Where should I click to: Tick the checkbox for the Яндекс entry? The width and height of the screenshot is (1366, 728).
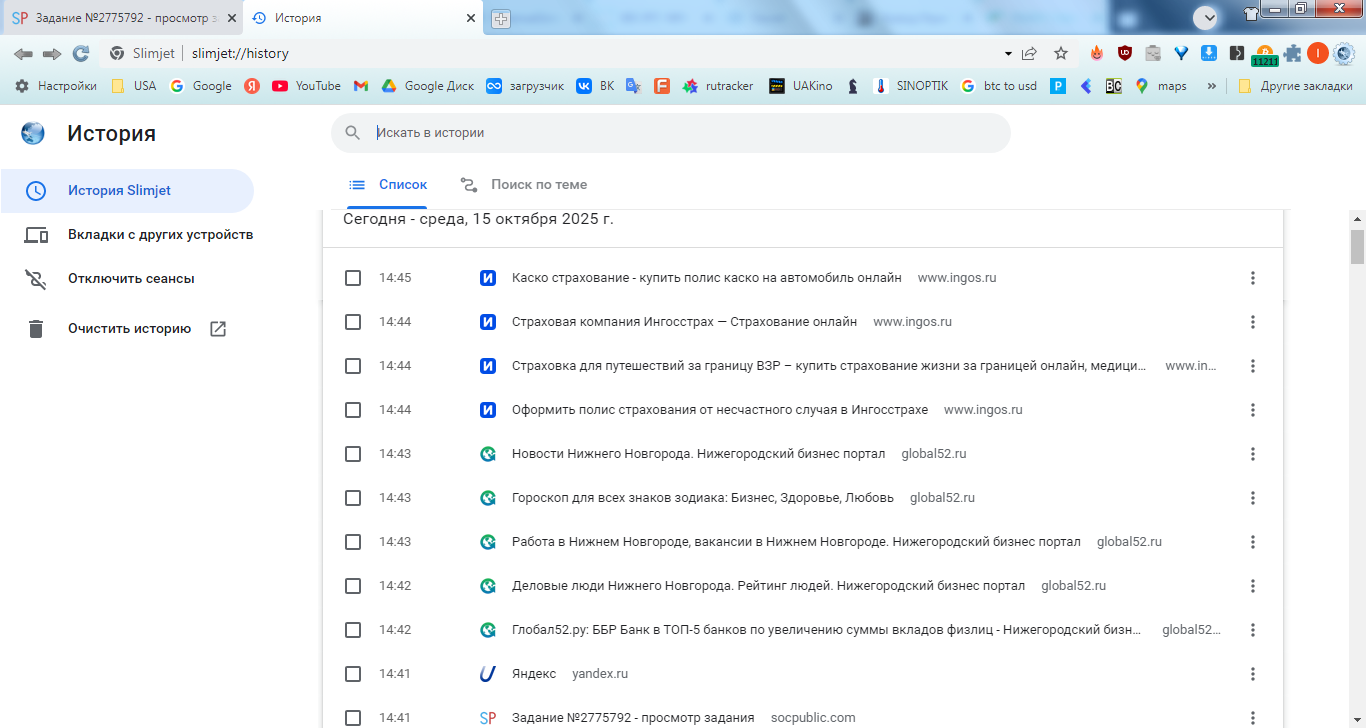tap(353, 674)
